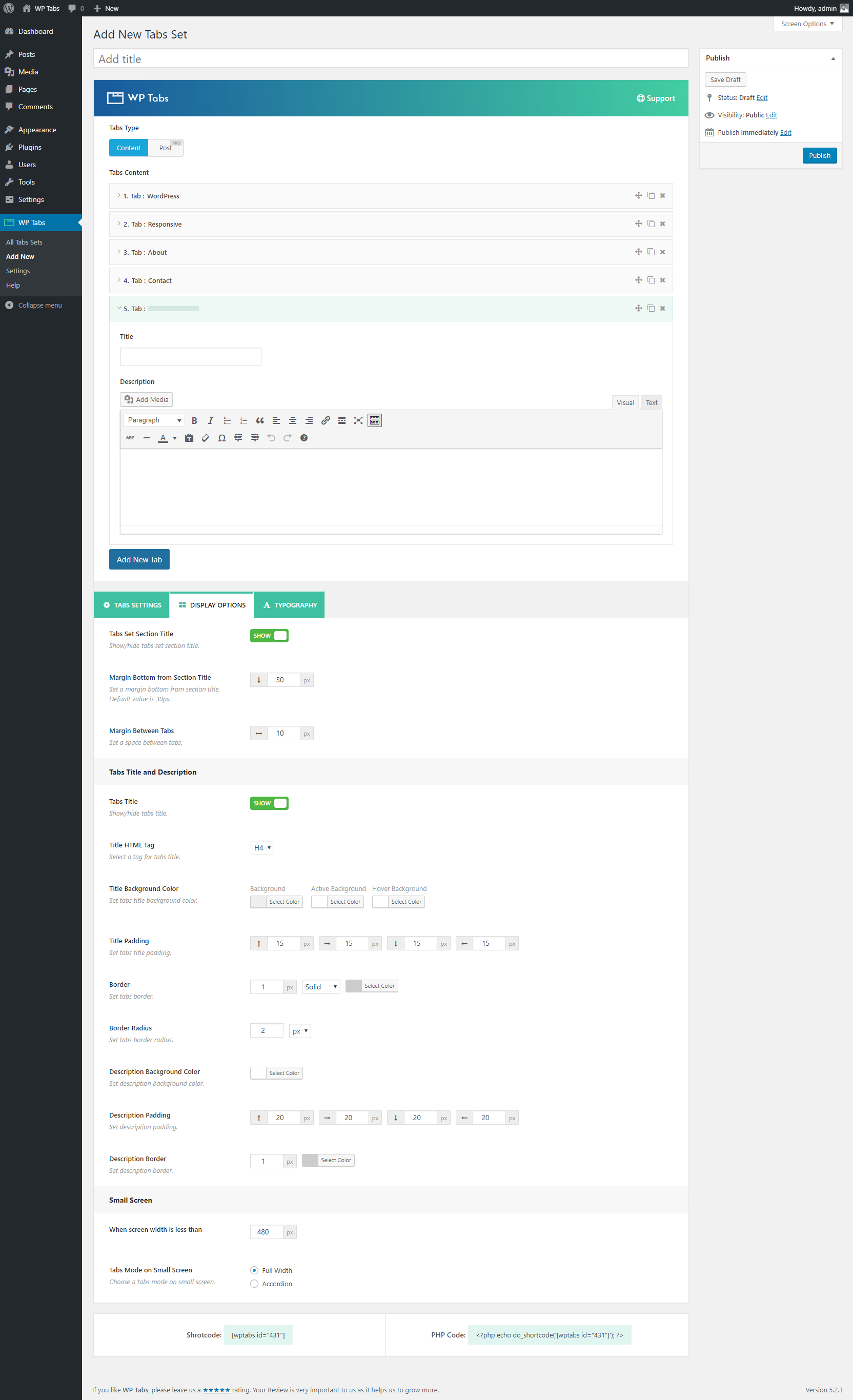This screenshot has height=1400, width=853.
Task: Edit the post visibility
Action: (771, 115)
